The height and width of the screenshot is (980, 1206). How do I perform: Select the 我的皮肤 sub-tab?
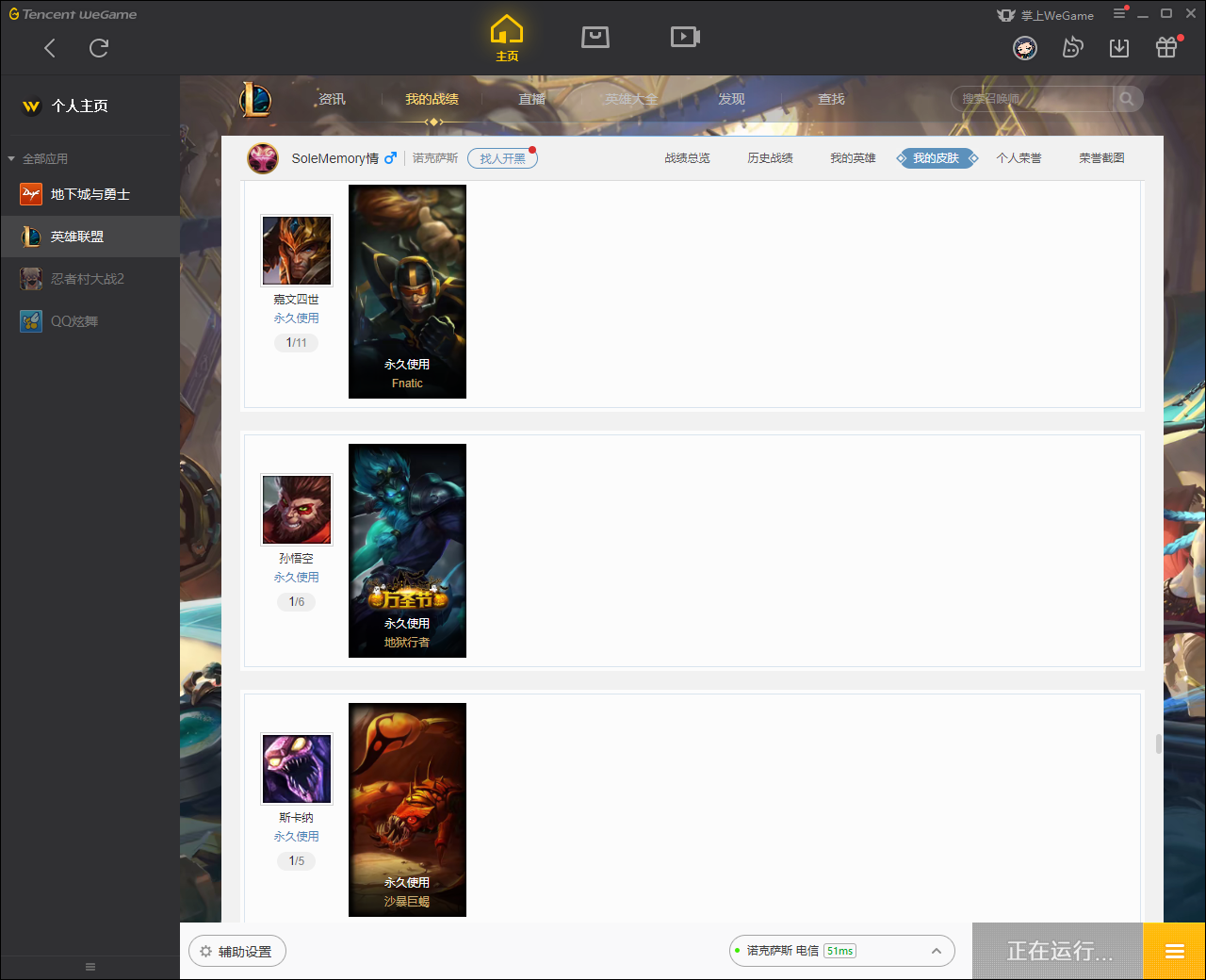pyautogui.click(x=936, y=158)
